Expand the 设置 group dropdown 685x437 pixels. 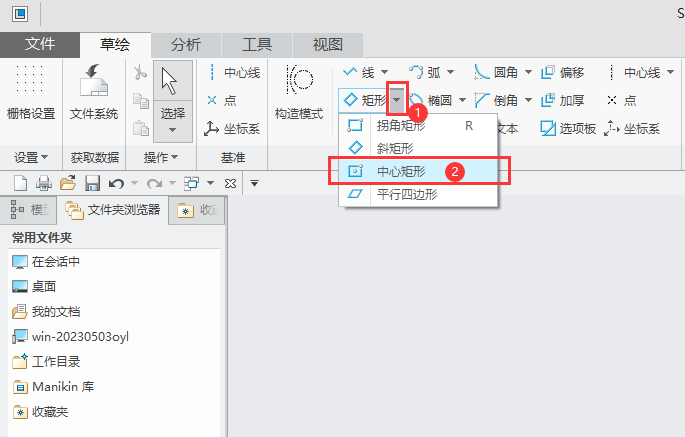[31, 157]
